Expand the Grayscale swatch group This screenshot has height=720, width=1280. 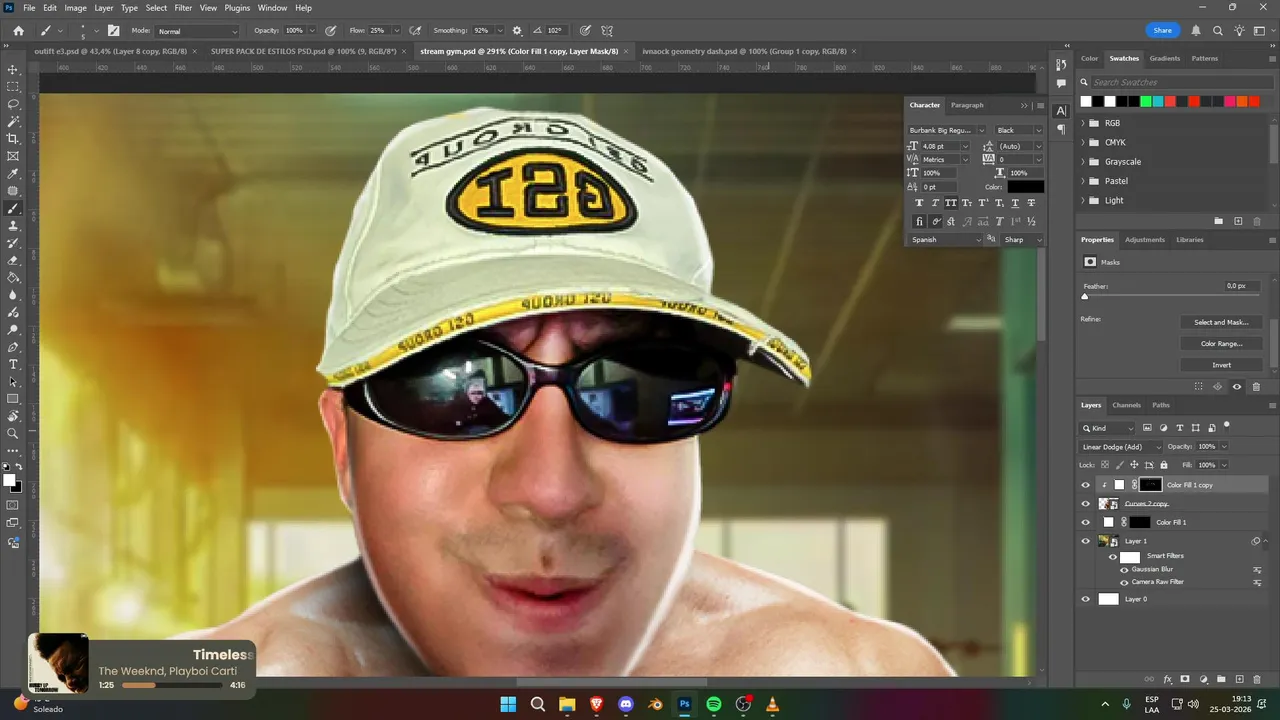[1083, 162]
